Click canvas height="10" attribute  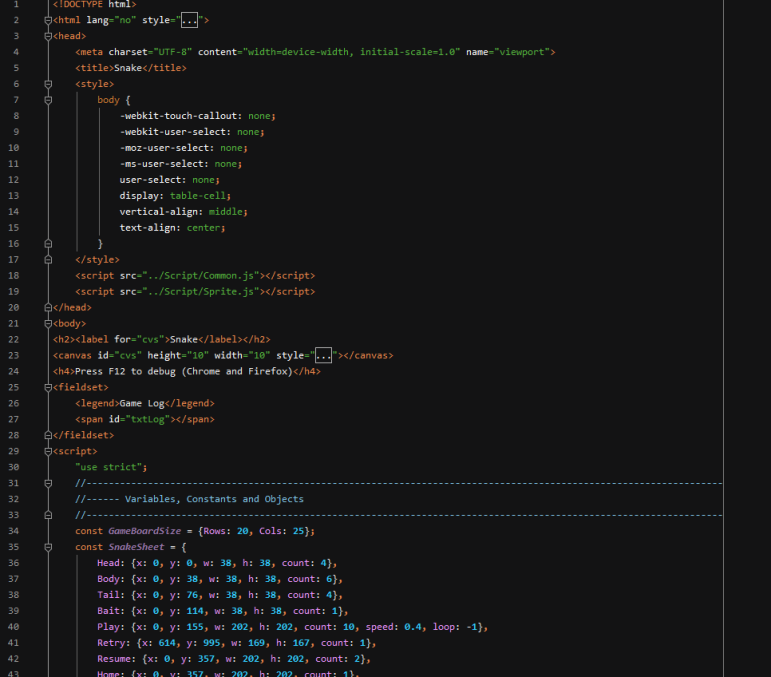tap(178, 355)
